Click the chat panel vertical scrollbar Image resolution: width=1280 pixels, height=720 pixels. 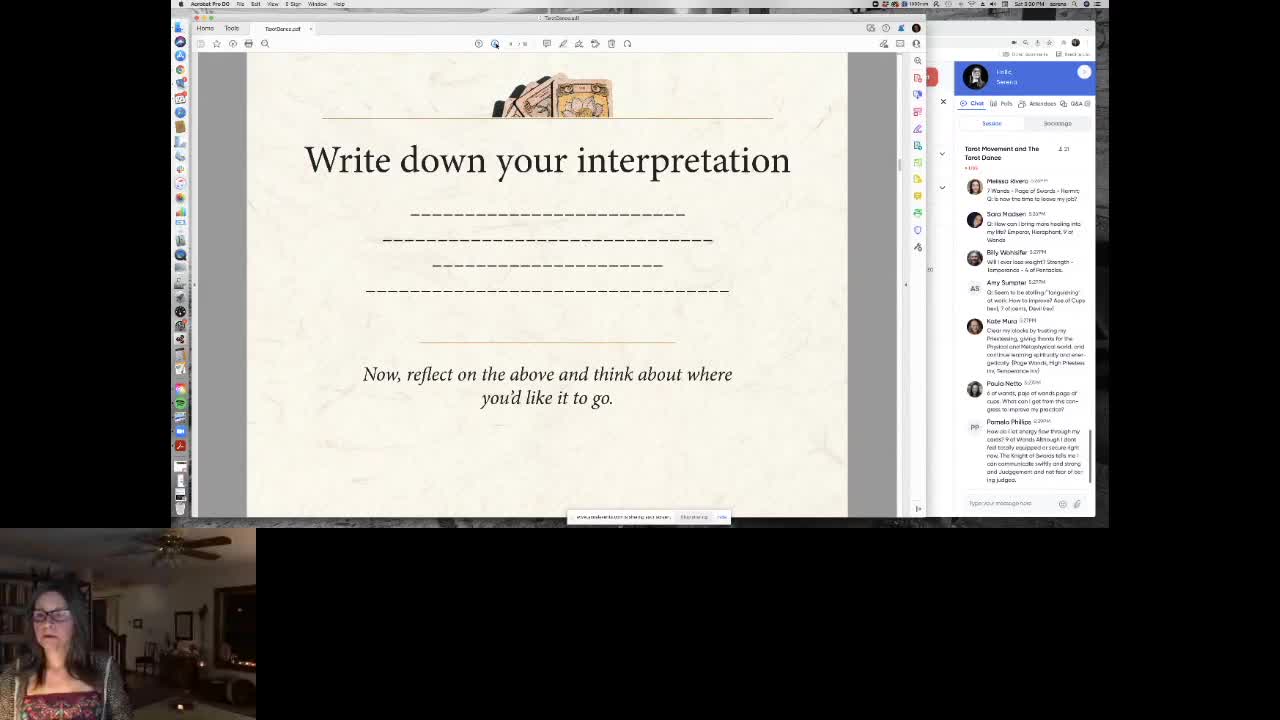[x=1091, y=455]
